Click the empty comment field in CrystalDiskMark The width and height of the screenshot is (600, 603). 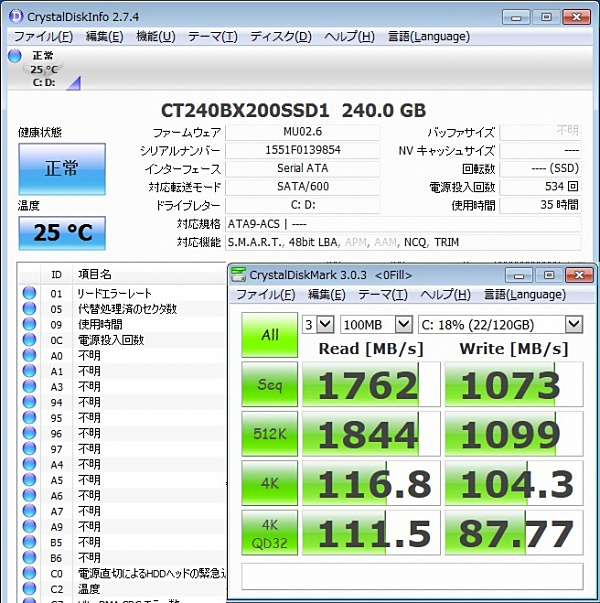click(x=412, y=576)
